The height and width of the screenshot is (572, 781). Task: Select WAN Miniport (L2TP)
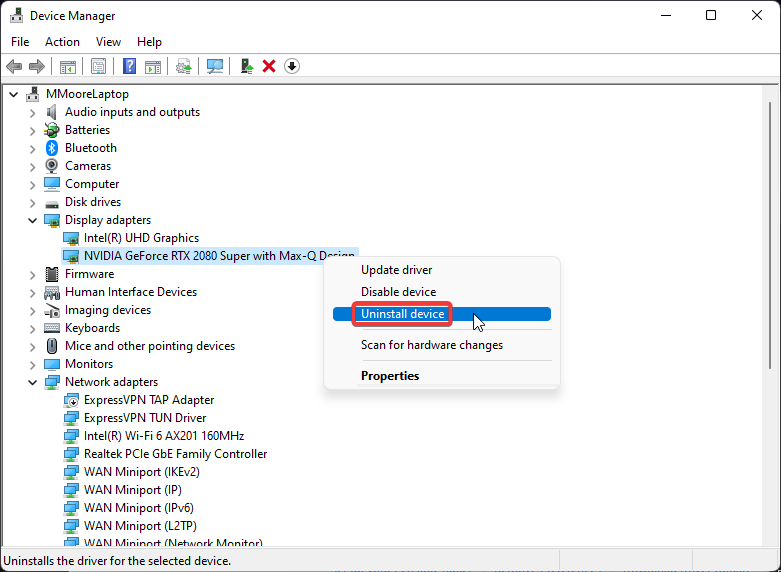click(140, 526)
